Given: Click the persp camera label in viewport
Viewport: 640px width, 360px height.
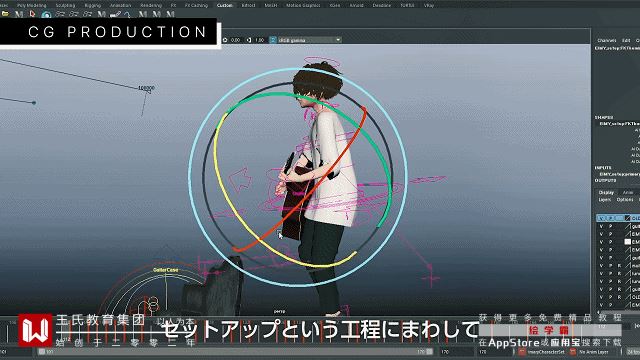Looking at the screenshot, I should point(279,311).
